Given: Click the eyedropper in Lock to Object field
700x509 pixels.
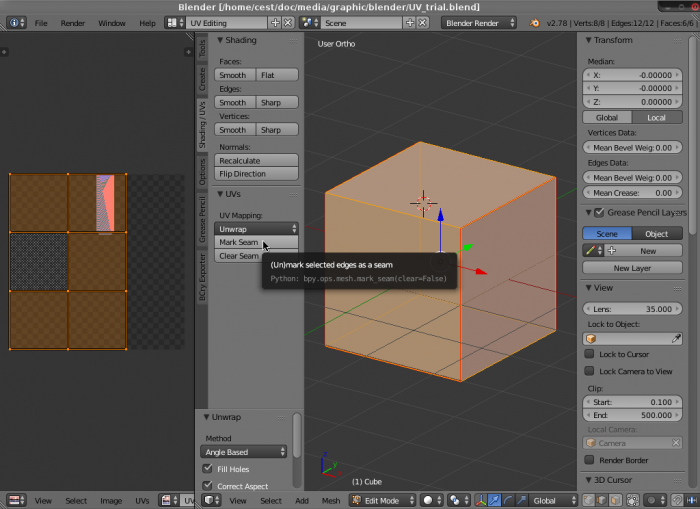Looking at the screenshot, I should click(x=677, y=339).
